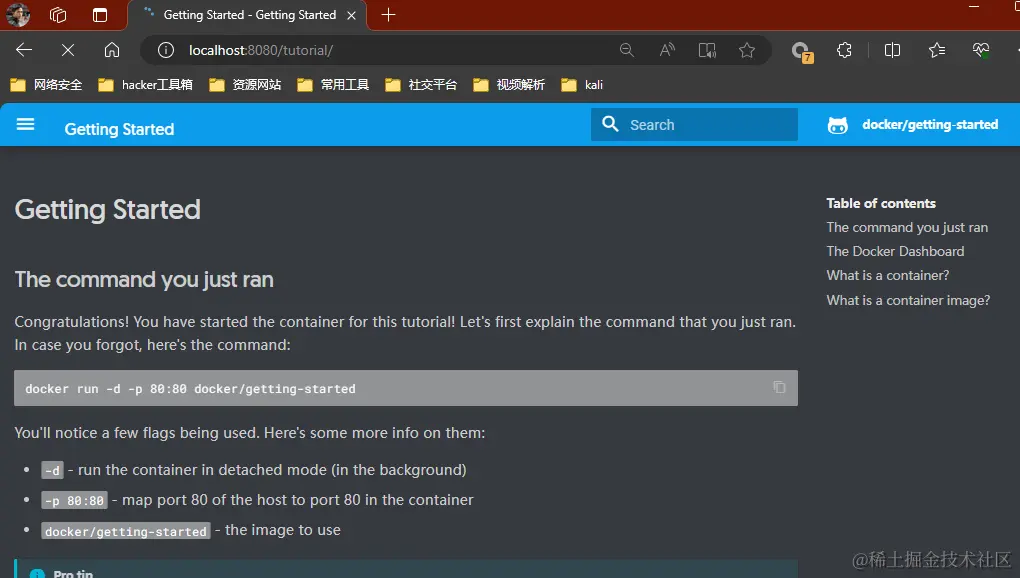Toggle split screen view
This screenshot has width=1020, height=578.
[x=892, y=50]
